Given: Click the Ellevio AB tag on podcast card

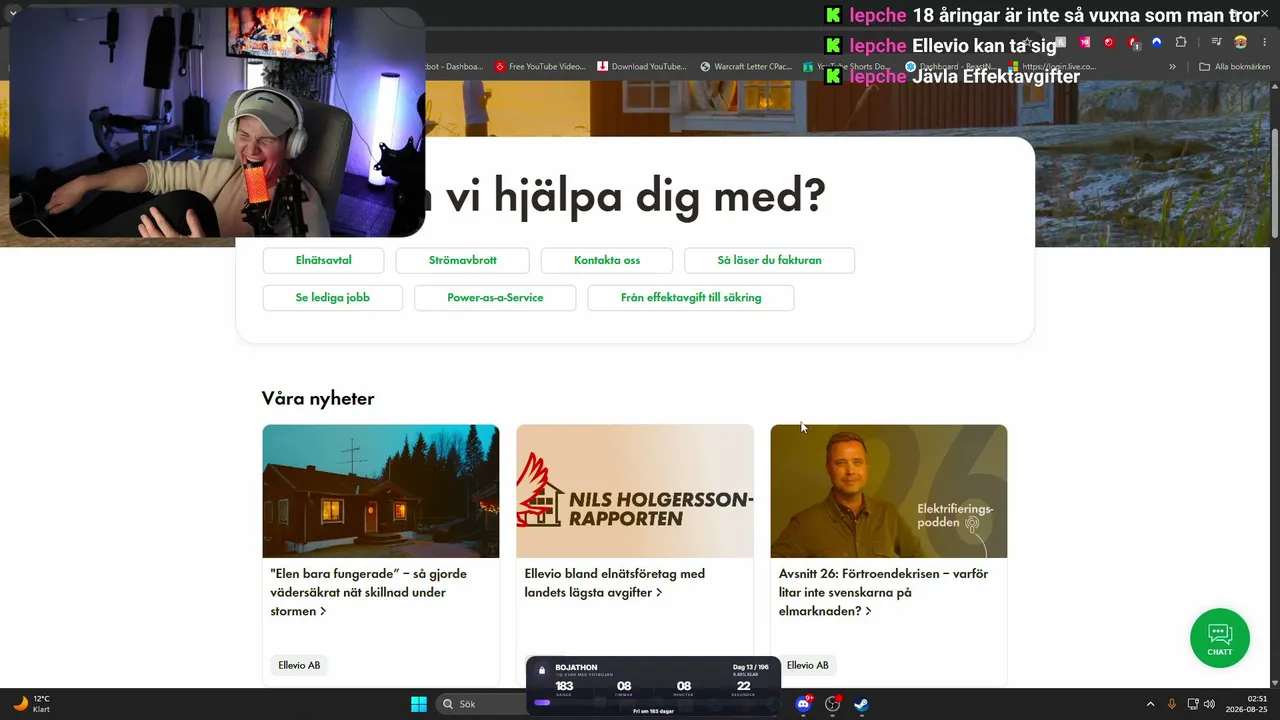Looking at the screenshot, I should pos(807,665).
